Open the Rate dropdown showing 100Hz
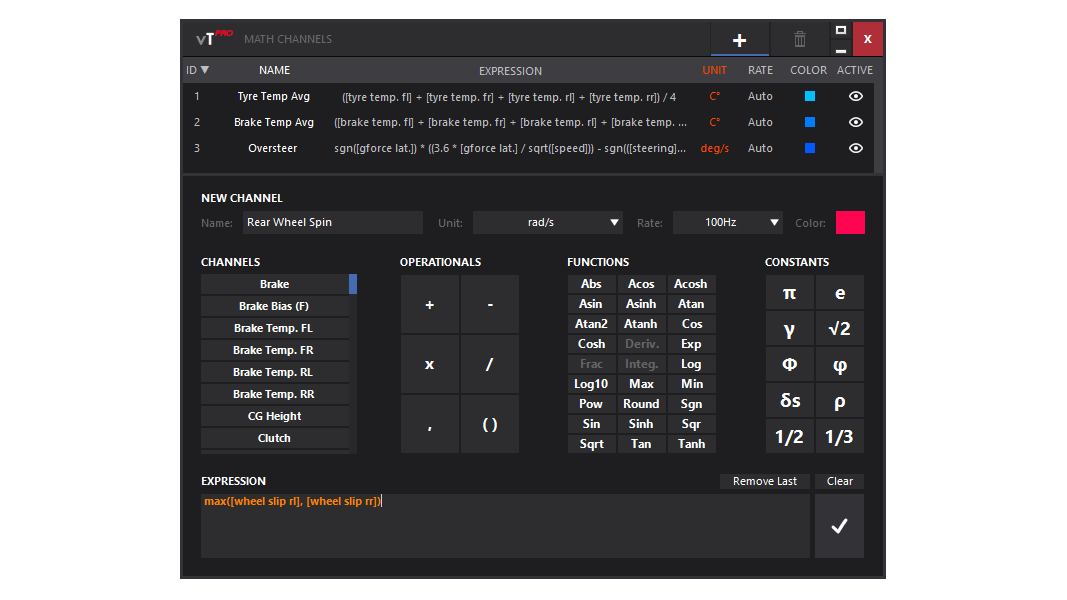Screen dimensions: 1067x600 pyautogui.click(x=727, y=222)
